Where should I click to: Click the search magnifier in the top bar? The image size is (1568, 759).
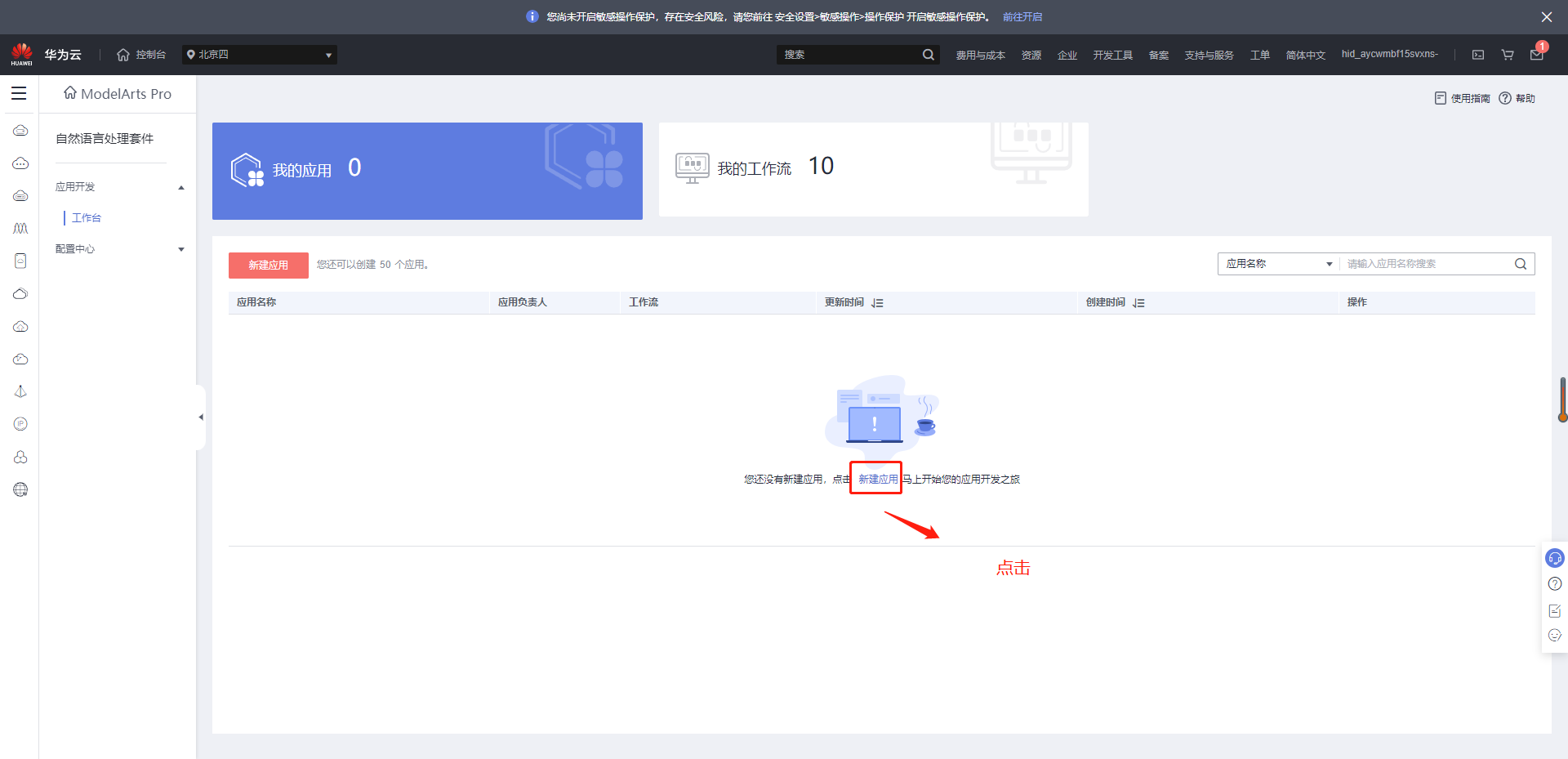coord(929,55)
